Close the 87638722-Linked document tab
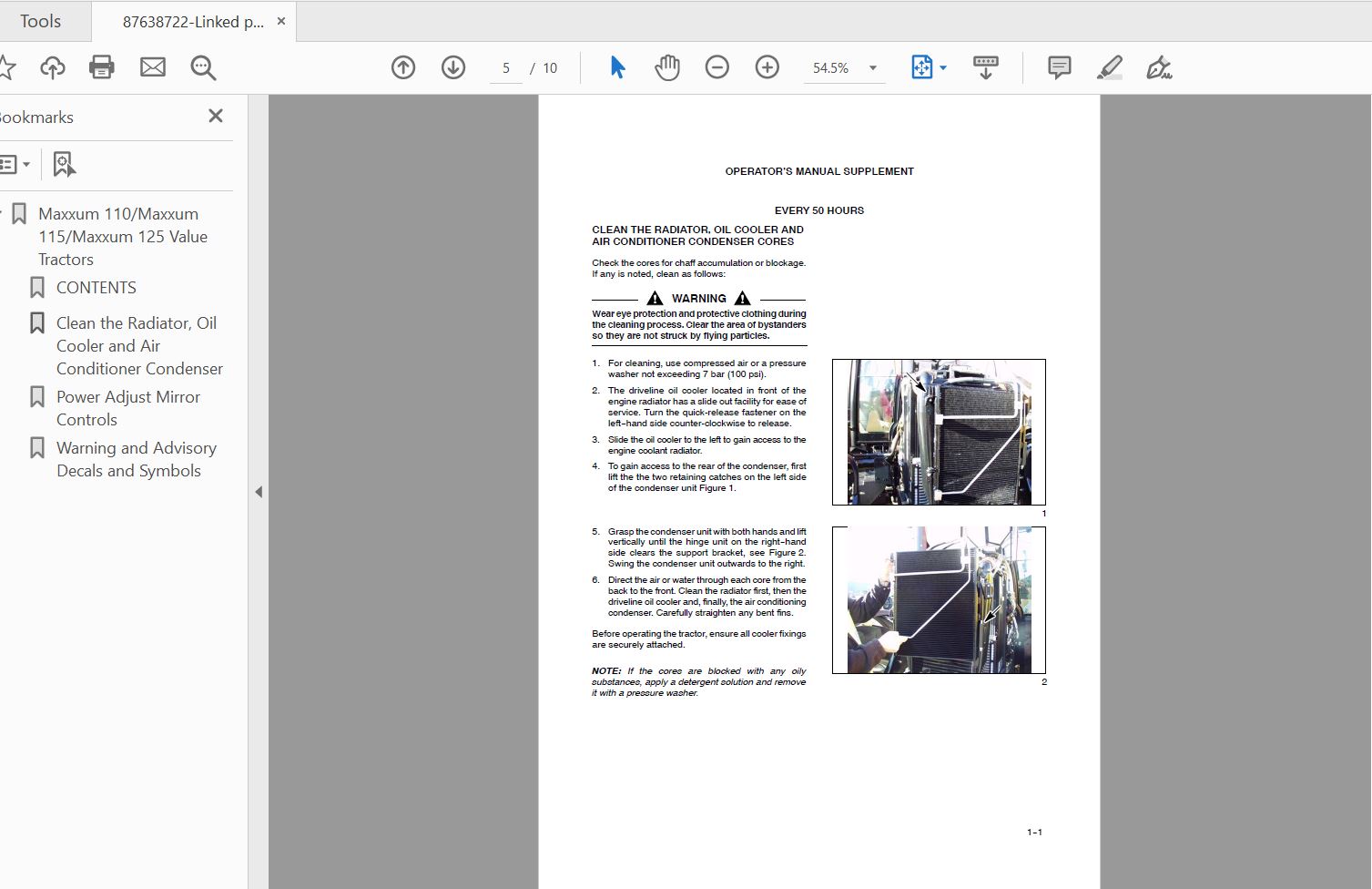The height and width of the screenshot is (889, 1372). pos(281,21)
